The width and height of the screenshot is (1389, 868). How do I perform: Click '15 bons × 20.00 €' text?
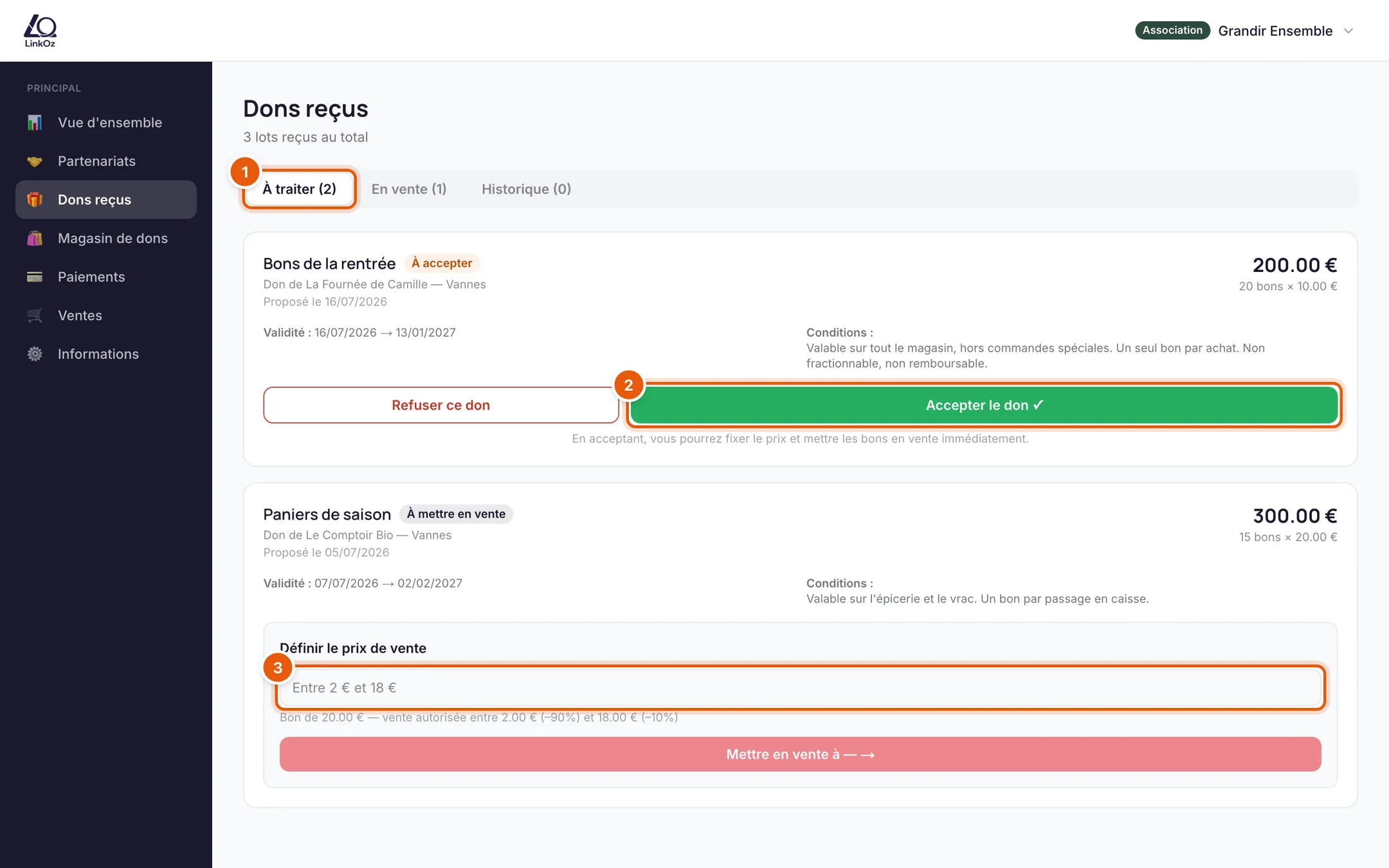click(1288, 537)
